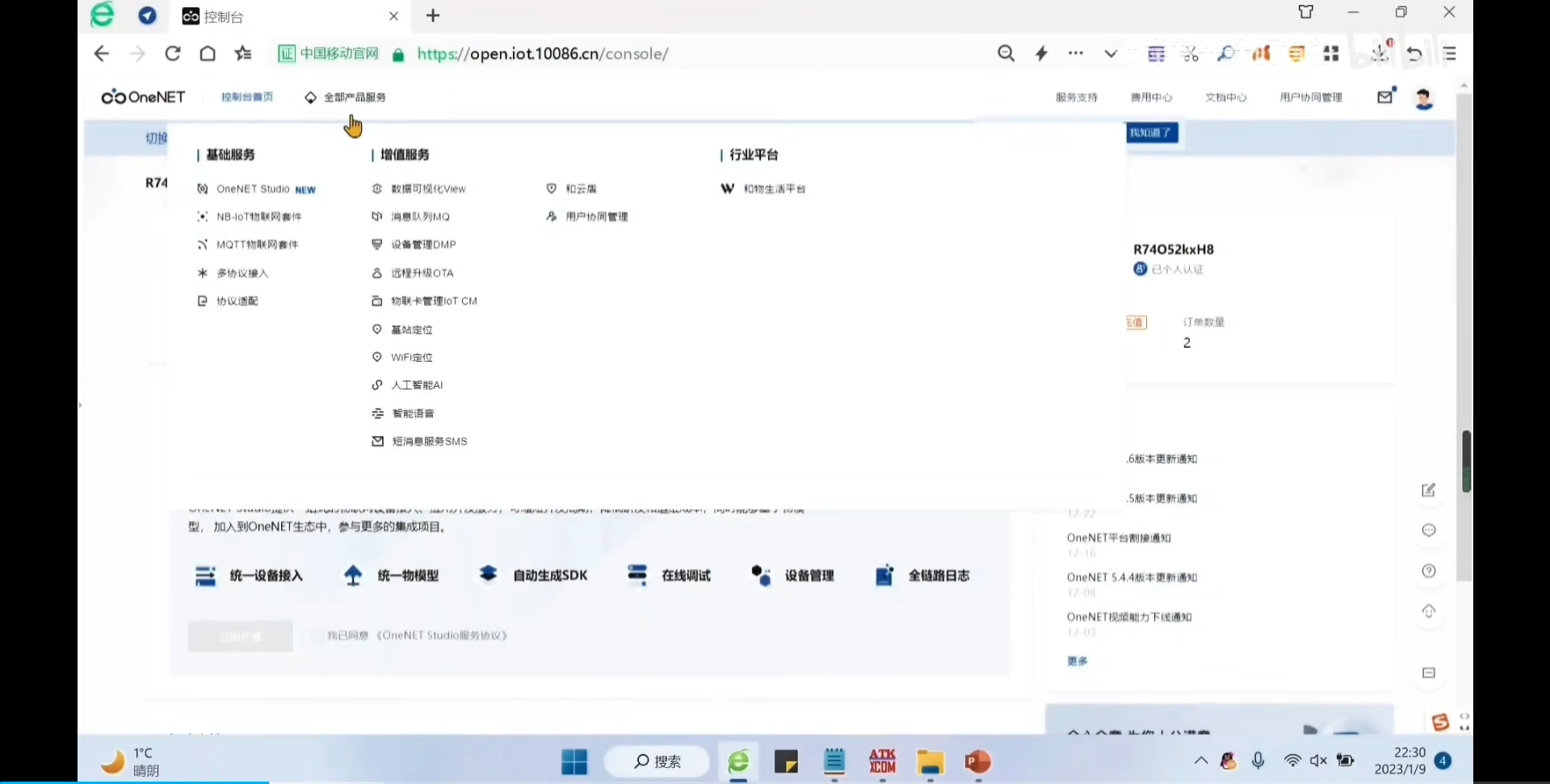
Task: Close the 控制台 tab
Action: tap(393, 16)
